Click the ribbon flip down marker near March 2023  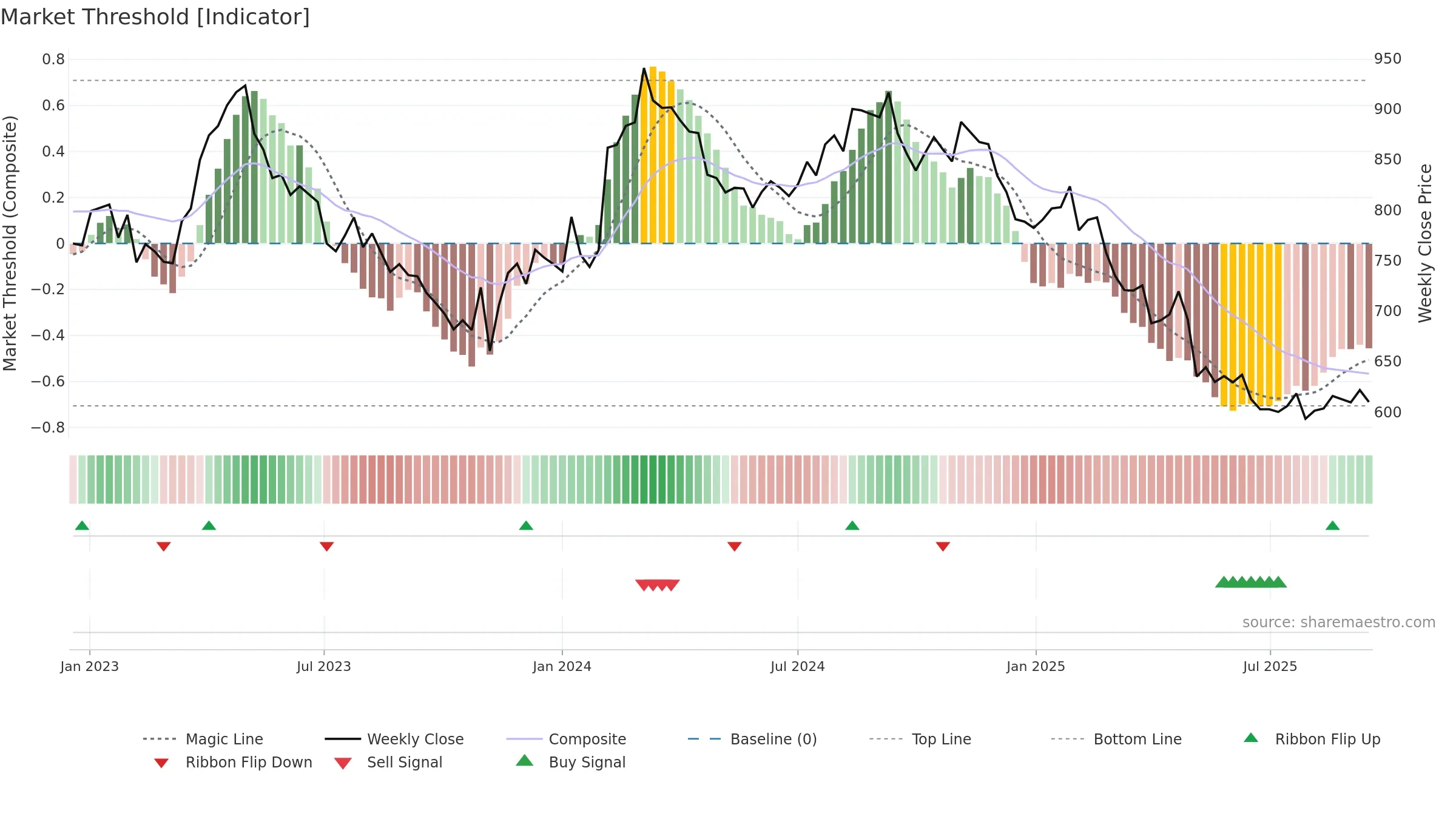163,547
